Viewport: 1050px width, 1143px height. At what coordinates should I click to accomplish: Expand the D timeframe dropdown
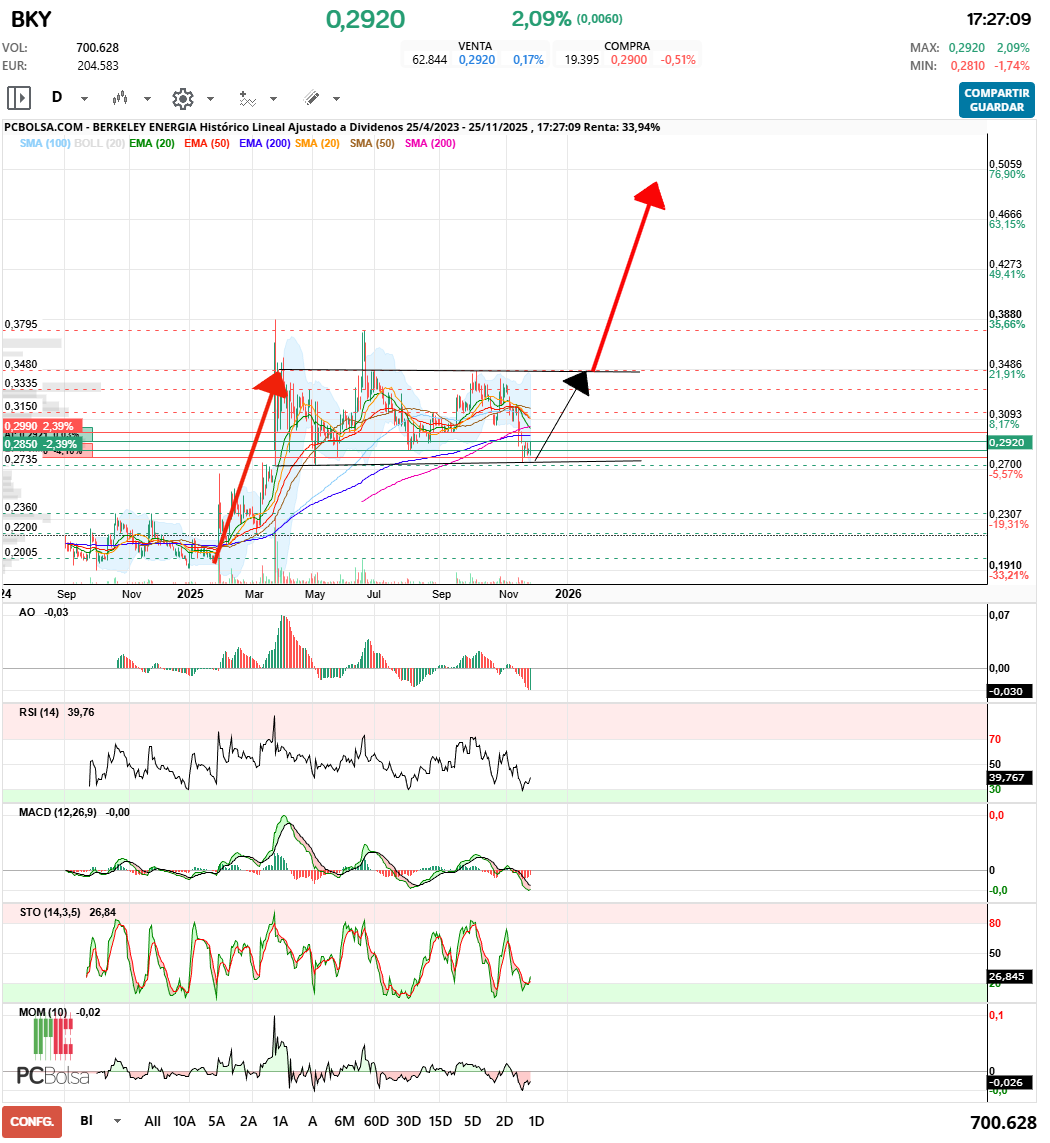coord(84,99)
